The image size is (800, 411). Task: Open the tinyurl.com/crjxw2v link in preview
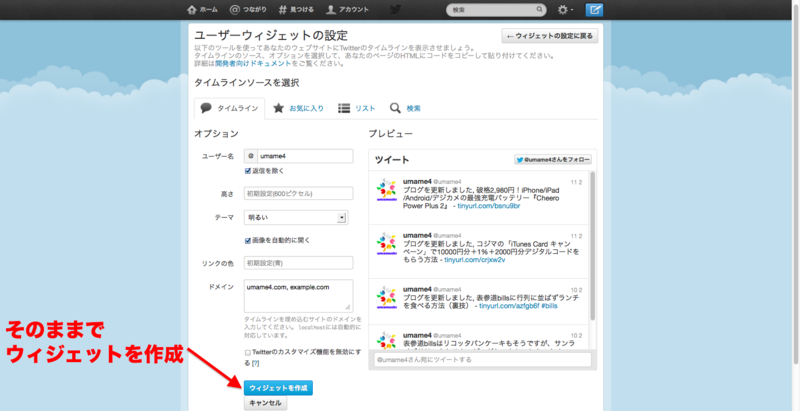[474, 260]
